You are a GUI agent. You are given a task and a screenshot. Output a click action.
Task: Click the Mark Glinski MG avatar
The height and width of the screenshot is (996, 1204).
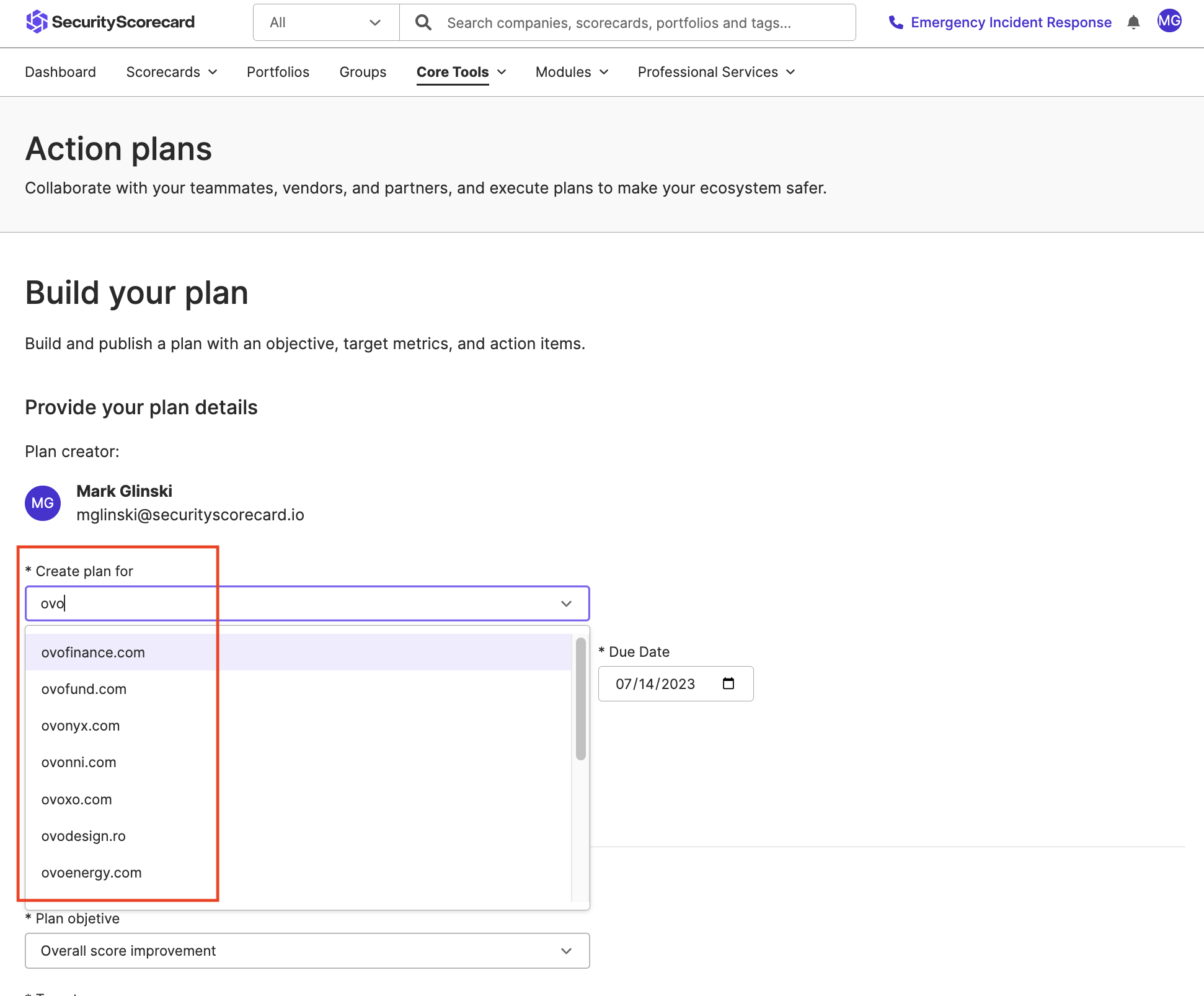pos(43,503)
